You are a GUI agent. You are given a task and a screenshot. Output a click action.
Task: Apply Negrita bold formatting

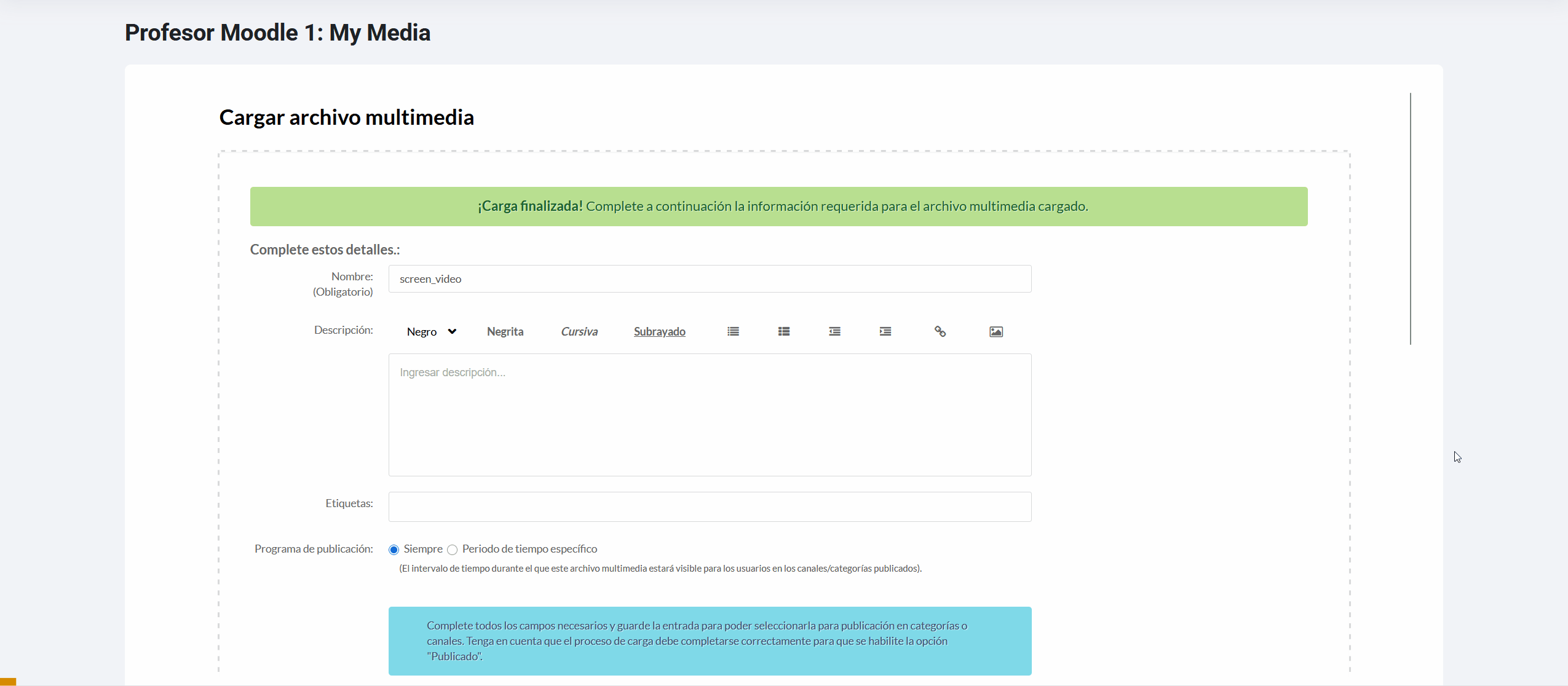[505, 332]
